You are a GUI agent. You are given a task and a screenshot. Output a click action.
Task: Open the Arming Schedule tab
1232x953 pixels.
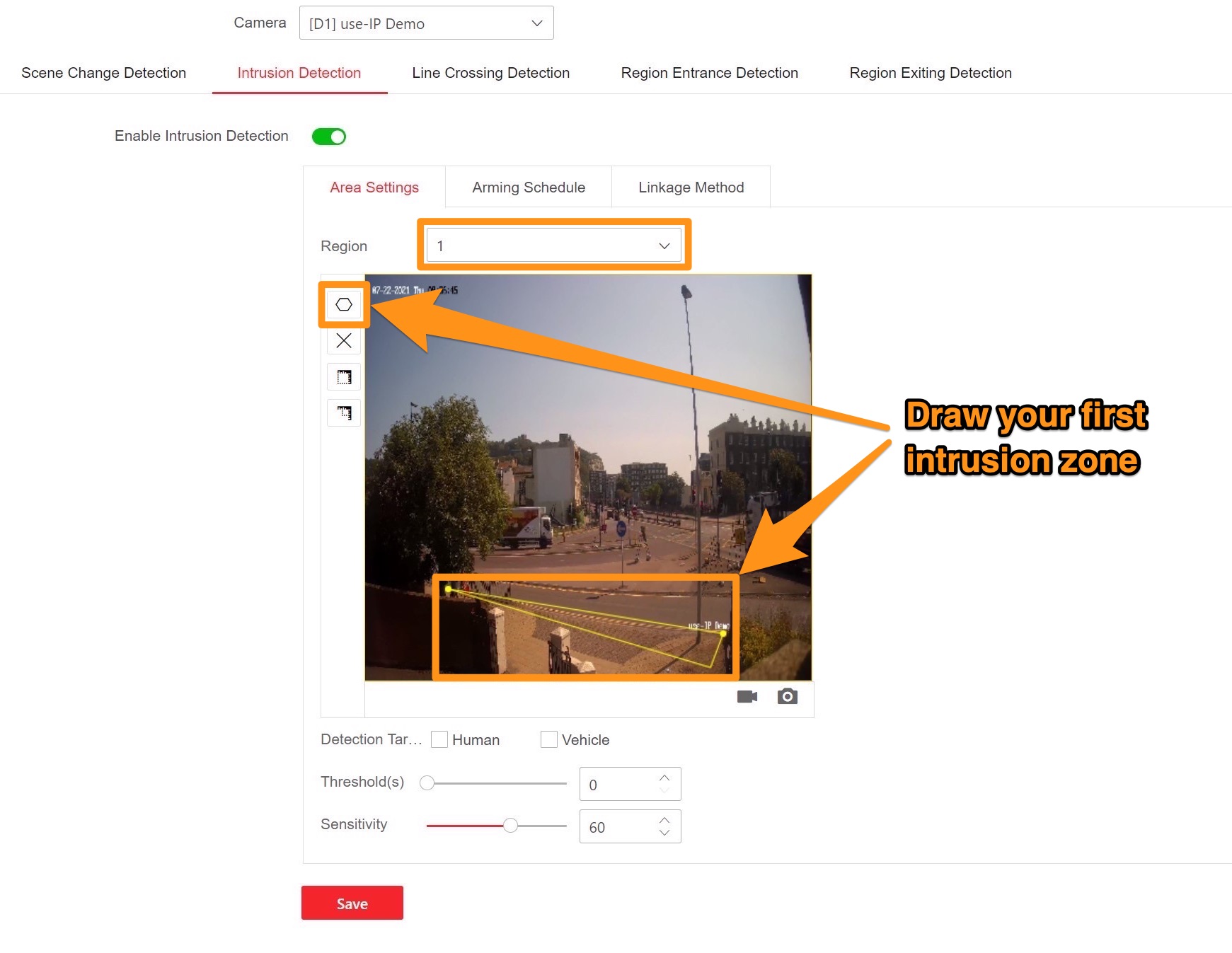pos(528,187)
